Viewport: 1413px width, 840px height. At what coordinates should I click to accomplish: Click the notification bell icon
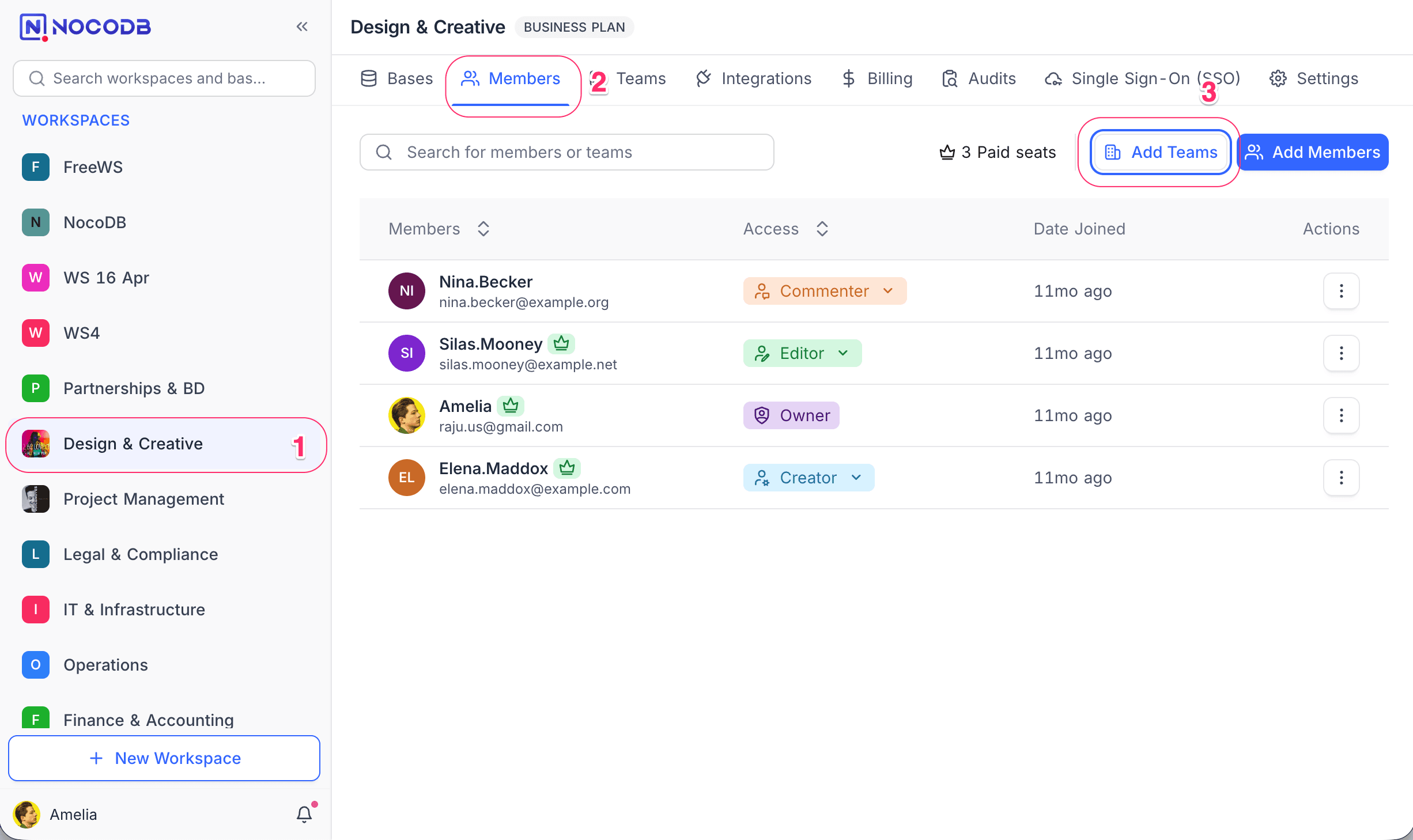(x=304, y=813)
